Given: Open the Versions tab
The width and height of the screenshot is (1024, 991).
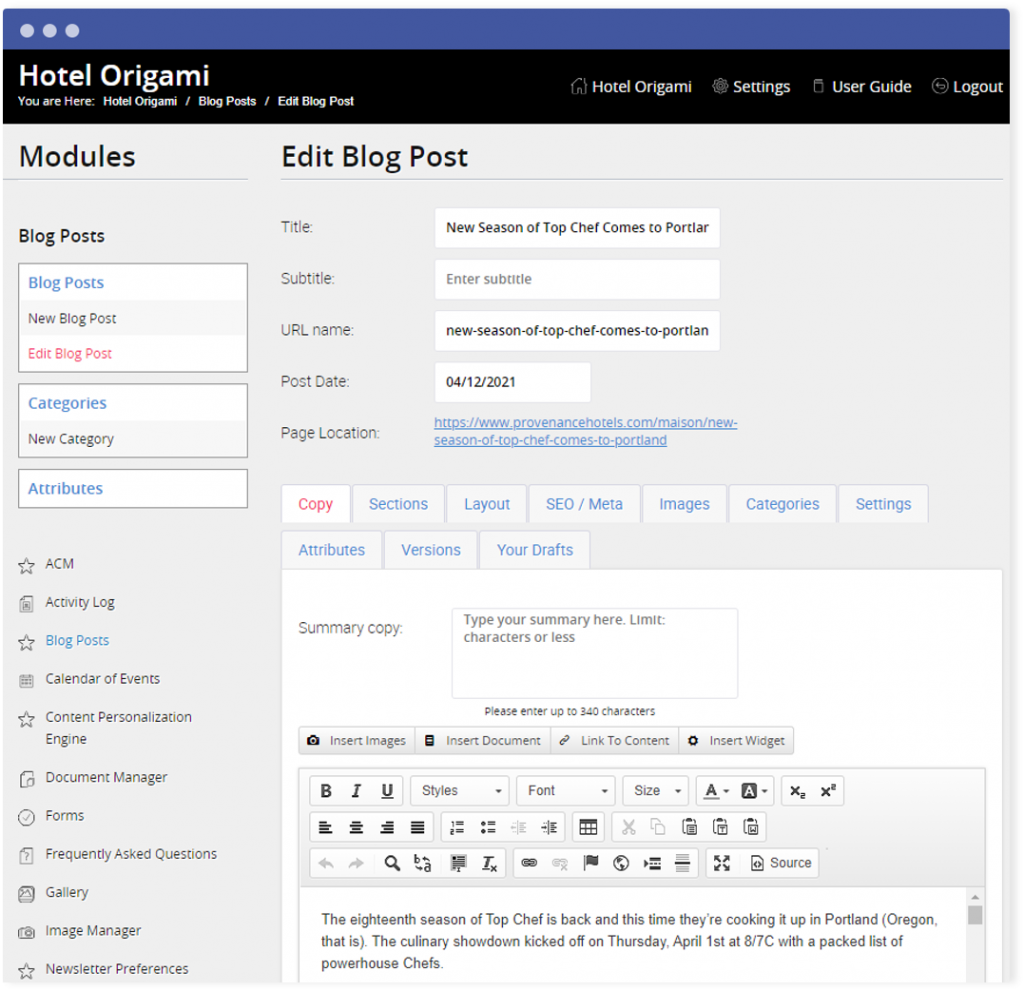Looking at the screenshot, I should [431, 550].
